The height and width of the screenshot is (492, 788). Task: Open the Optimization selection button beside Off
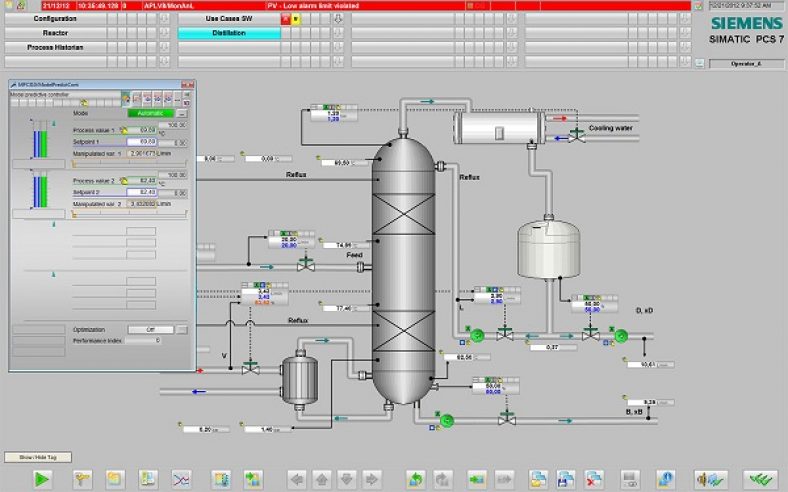[182, 329]
